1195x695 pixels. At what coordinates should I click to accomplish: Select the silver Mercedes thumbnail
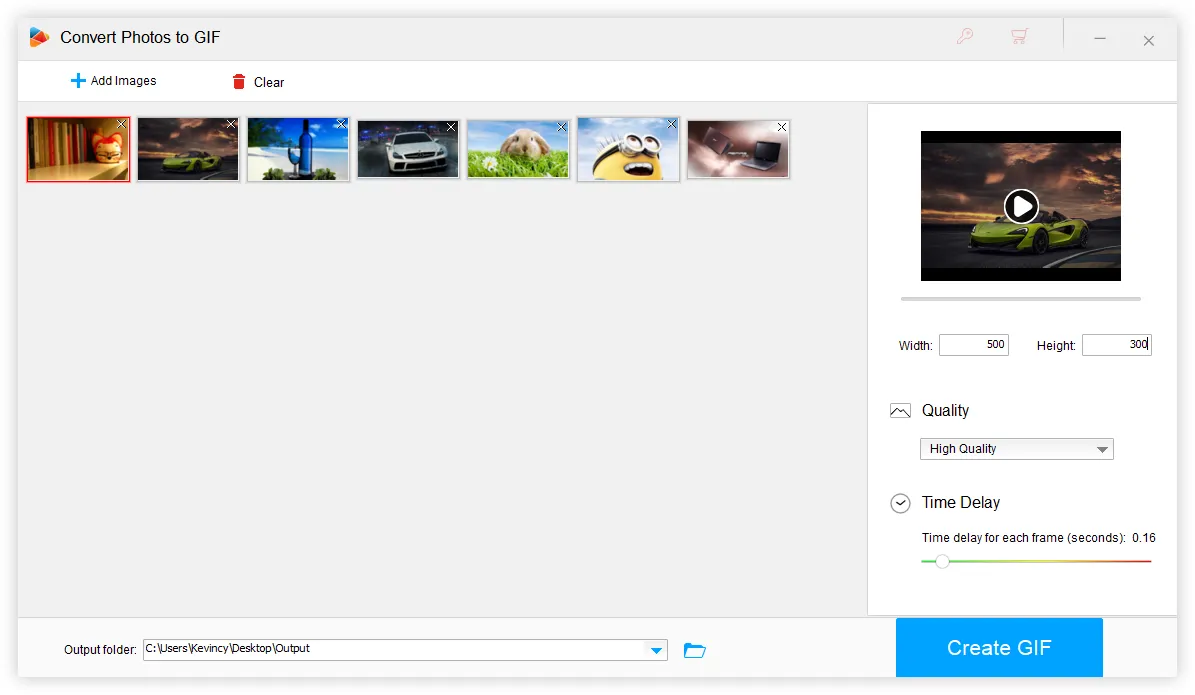pos(407,149)
